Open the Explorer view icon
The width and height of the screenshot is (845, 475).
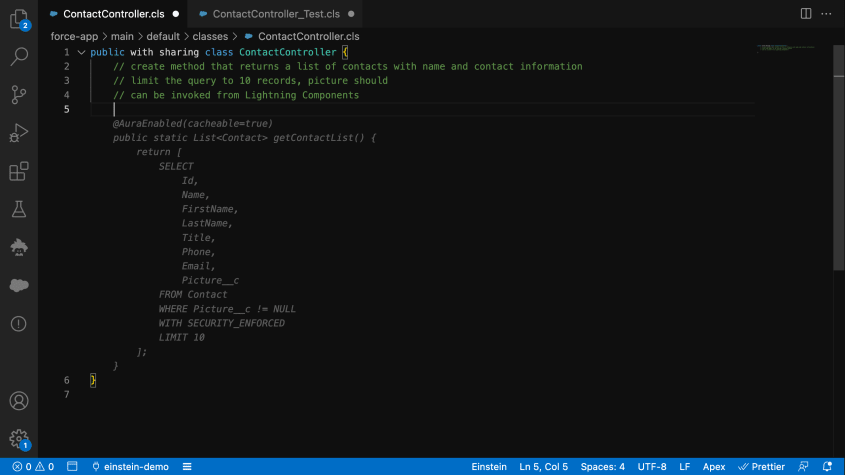[19, 18]
